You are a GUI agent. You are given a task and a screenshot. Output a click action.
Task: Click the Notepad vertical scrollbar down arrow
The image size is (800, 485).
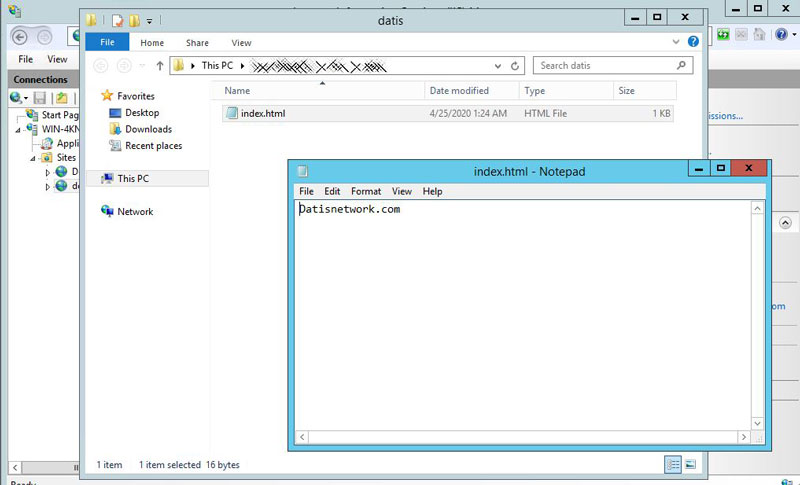[757, 423]
